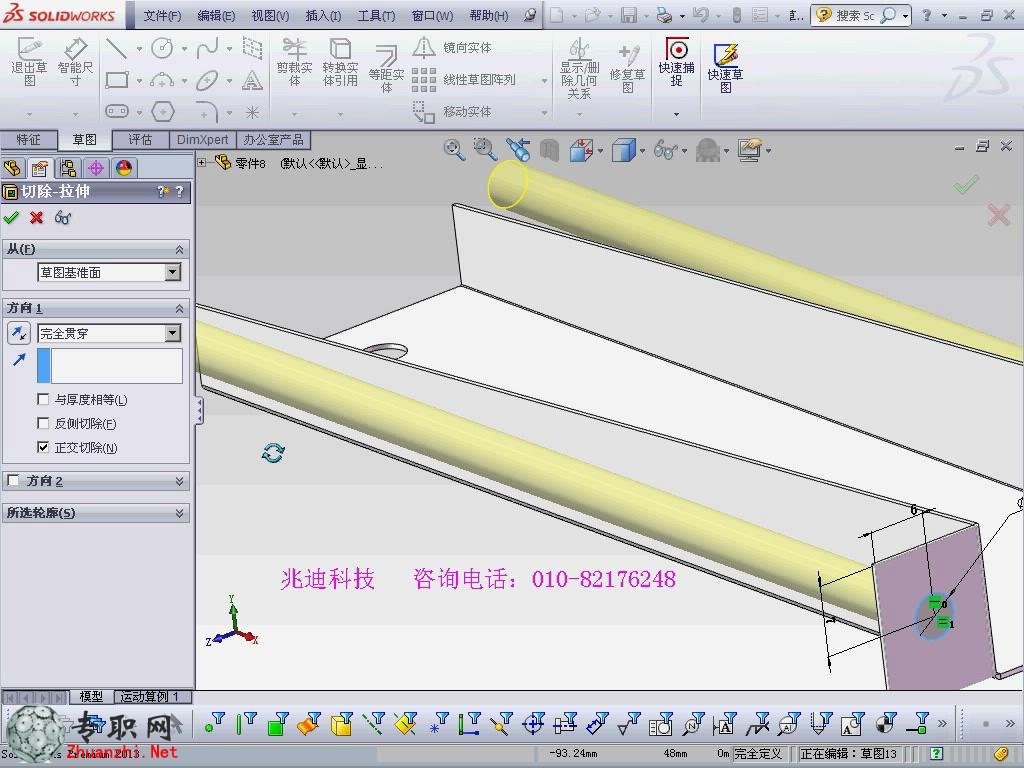Open the 文件(F) menu
The height and width of the screenshot is (768, 1024).
[x=162, y=15]
